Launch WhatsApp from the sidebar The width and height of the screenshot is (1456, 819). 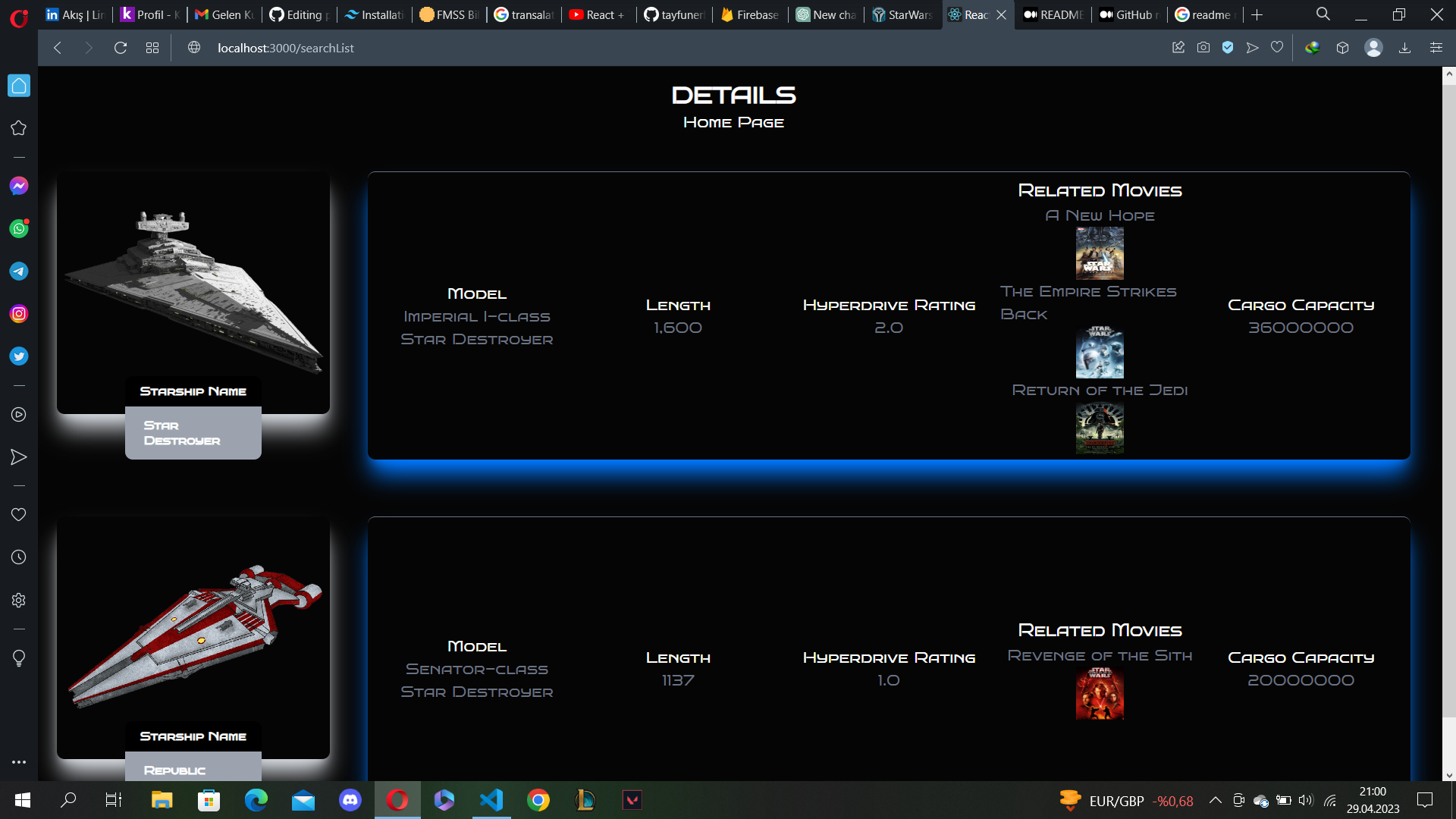(19, 228)
